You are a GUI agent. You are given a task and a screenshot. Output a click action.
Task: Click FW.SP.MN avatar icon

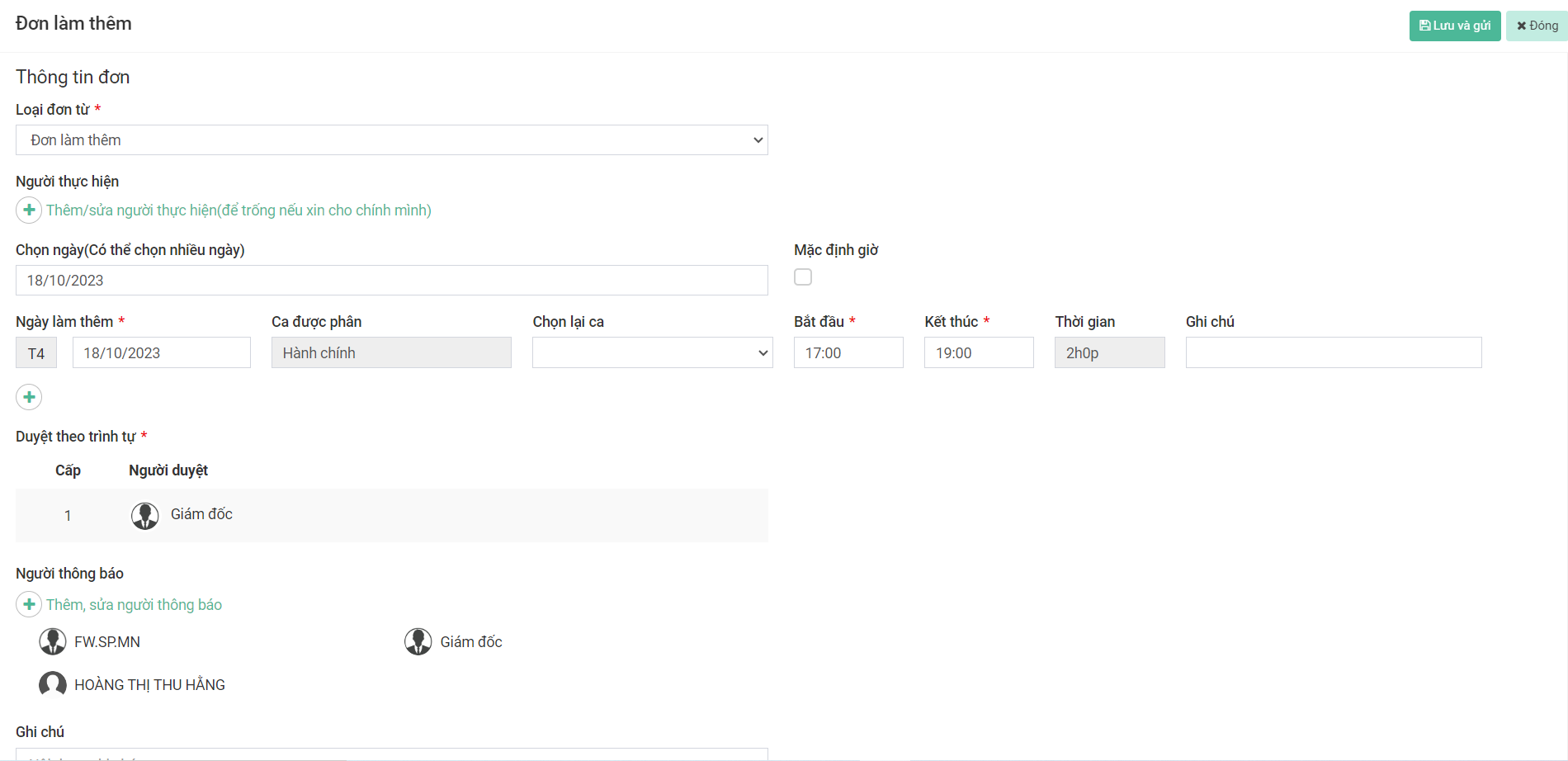(53, 641)
